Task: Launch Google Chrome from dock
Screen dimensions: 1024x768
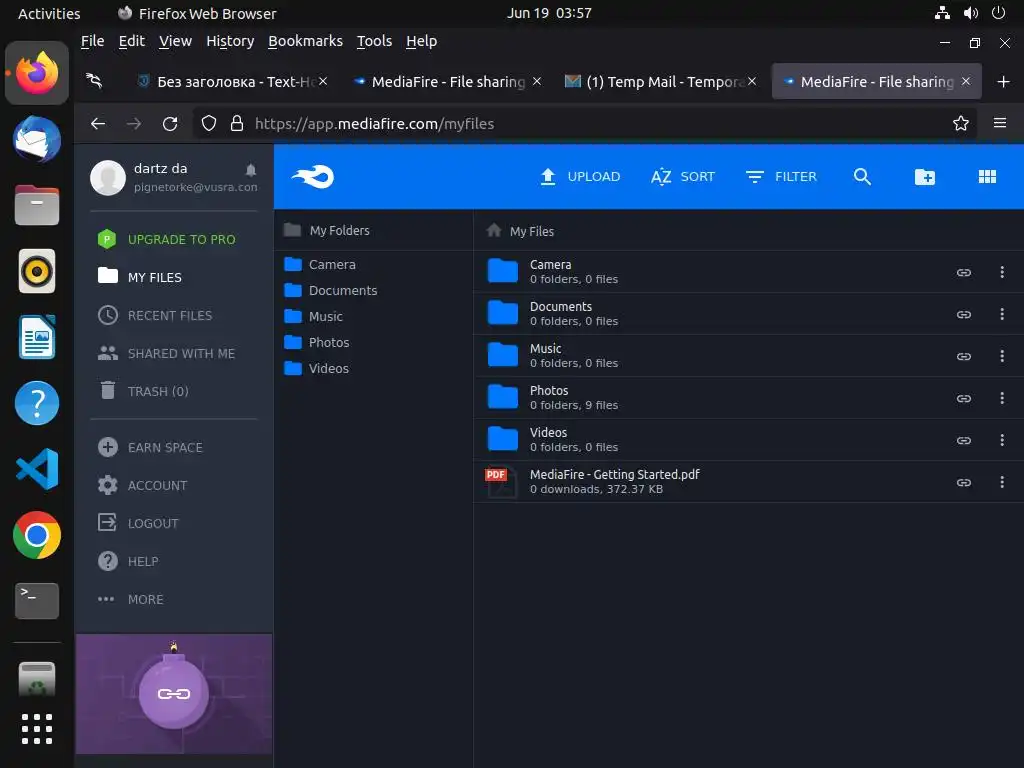Action: [37, 535]
